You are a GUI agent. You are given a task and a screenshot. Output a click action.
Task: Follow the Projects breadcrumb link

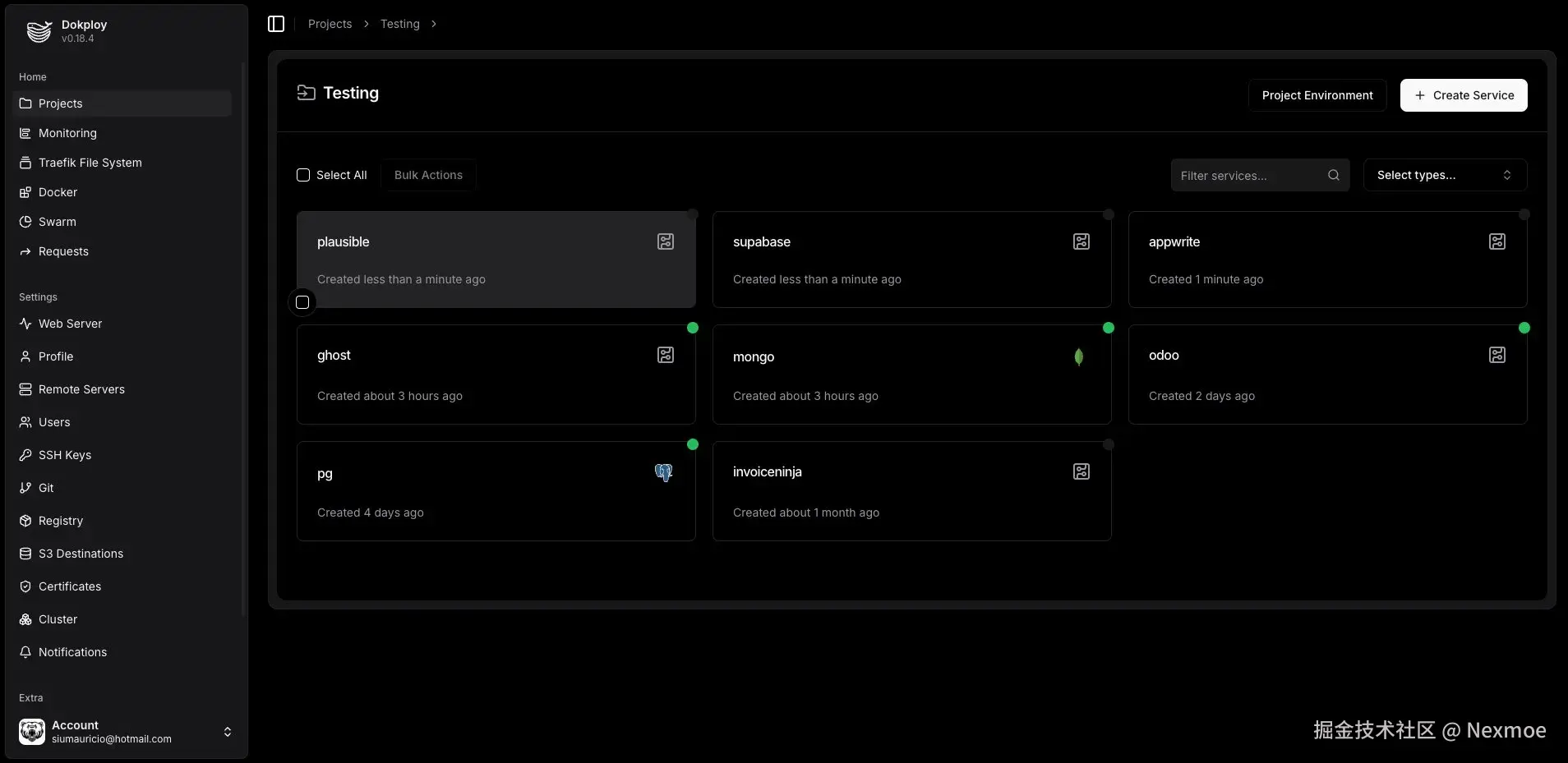click(x=330, y=24)
